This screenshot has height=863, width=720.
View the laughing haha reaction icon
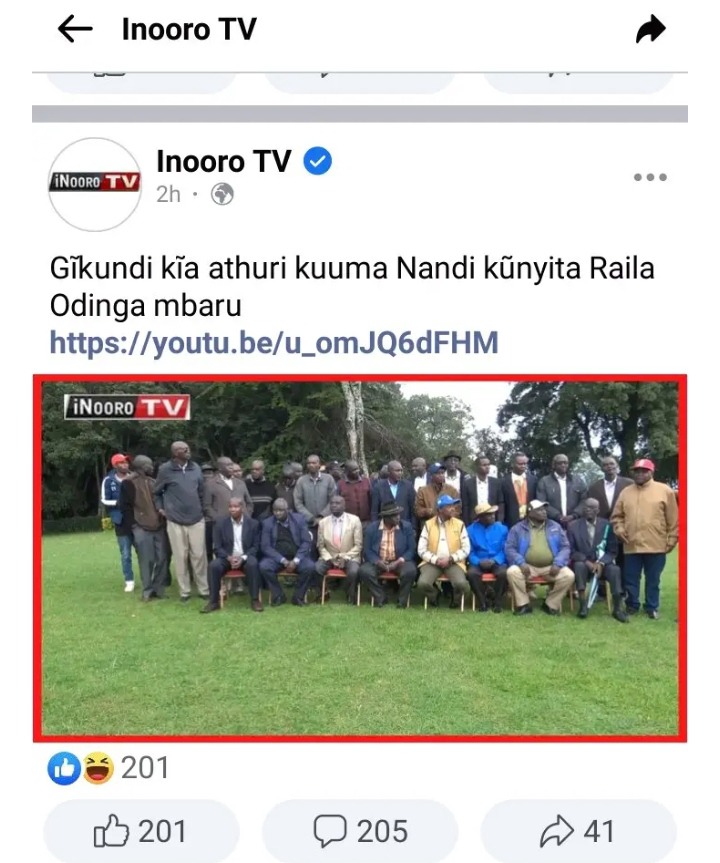click(x=99, y=768)
